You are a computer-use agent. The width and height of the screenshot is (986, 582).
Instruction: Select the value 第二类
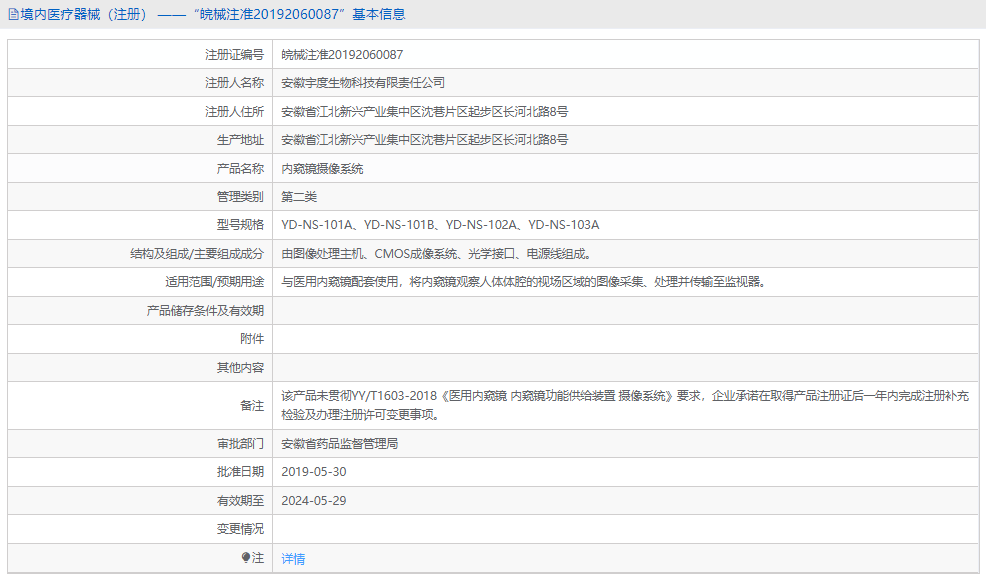tap(299, 197)
